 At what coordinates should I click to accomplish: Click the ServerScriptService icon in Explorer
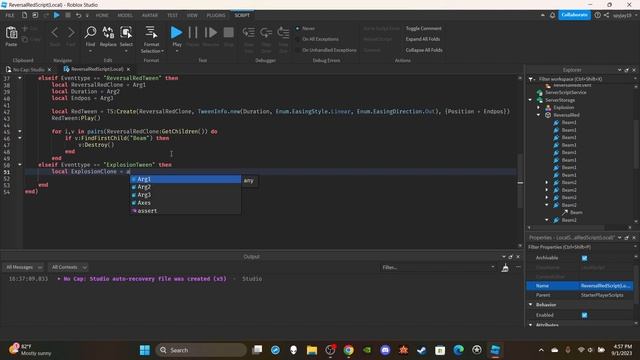pos(540,92)
